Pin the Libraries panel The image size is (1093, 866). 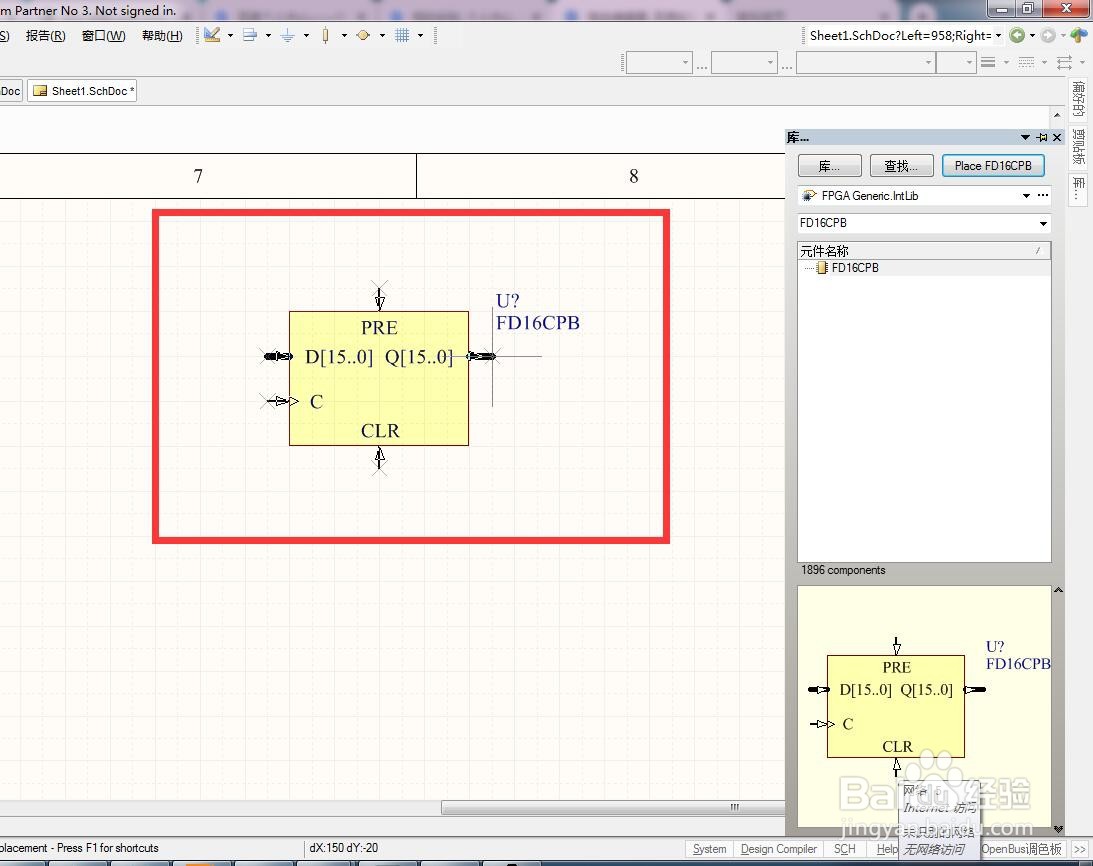point(1042,137)
